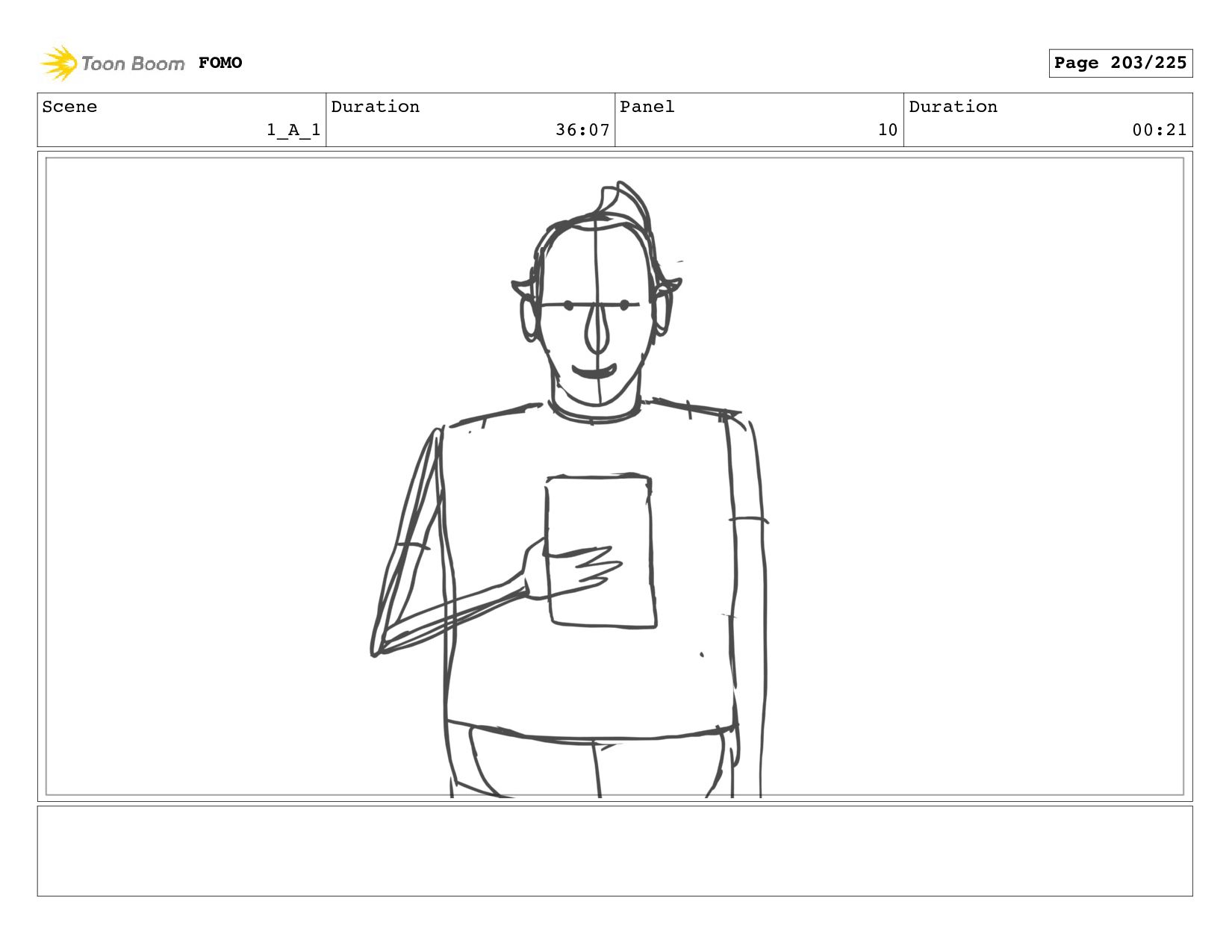Click the Page 203/225 indicator
The height and width of the screenshot is (952, 1232).
1120,63
